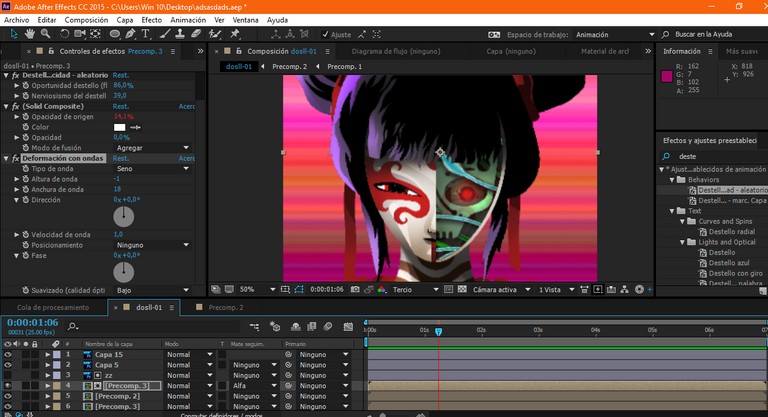Viewport: 768px width, 417px height.
Task: Select the Pen tool
Action: 130,34
